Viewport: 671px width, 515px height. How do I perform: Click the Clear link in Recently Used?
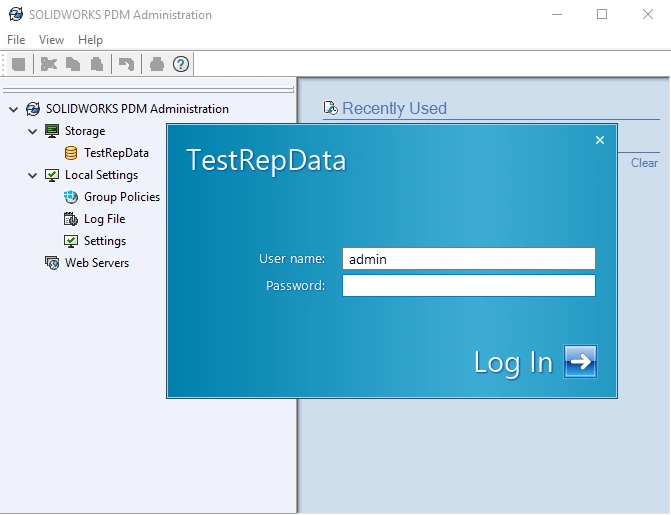click(x=644, y=163)
